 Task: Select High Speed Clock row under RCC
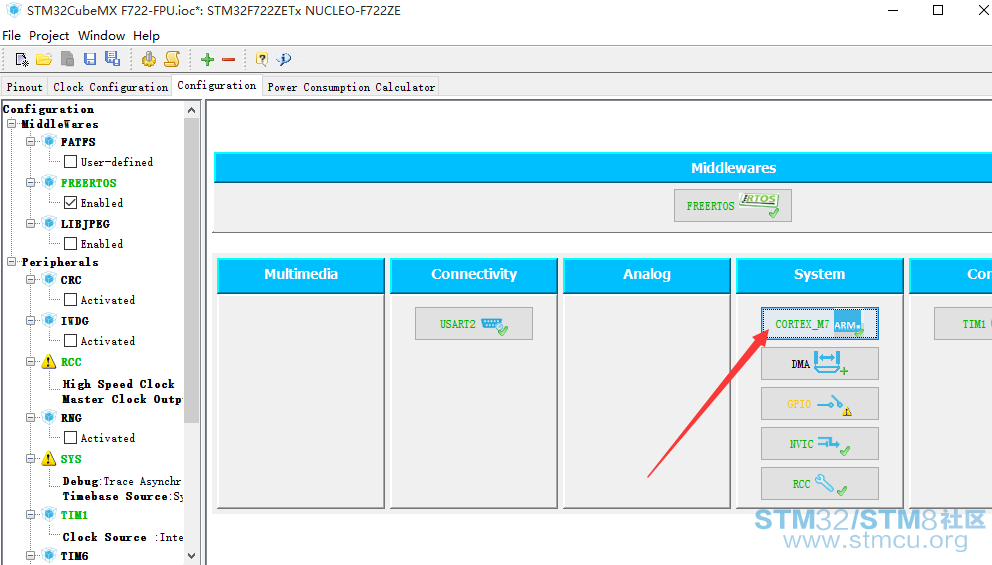click(118, 384)
